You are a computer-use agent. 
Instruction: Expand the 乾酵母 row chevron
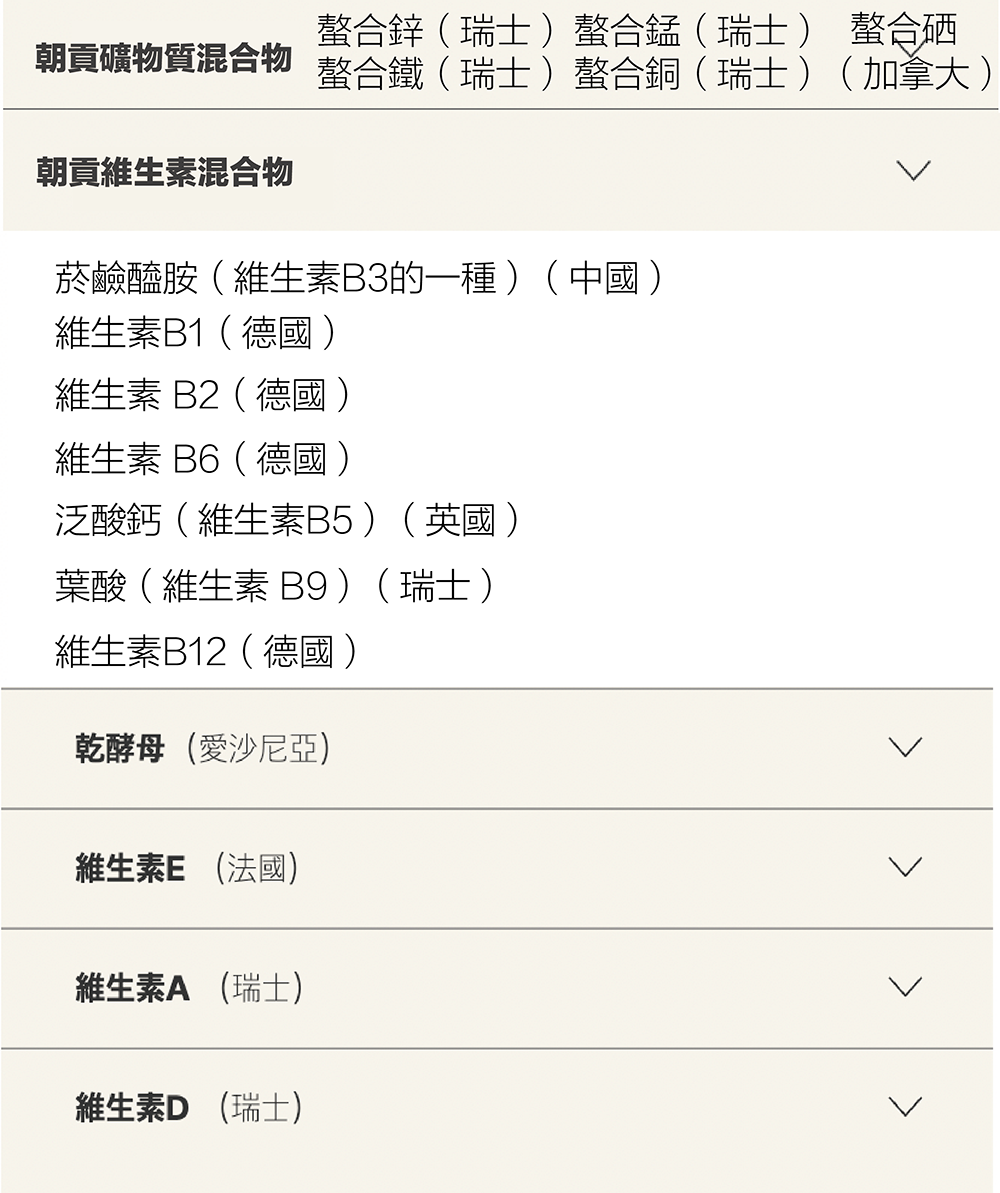coord(905,747)
